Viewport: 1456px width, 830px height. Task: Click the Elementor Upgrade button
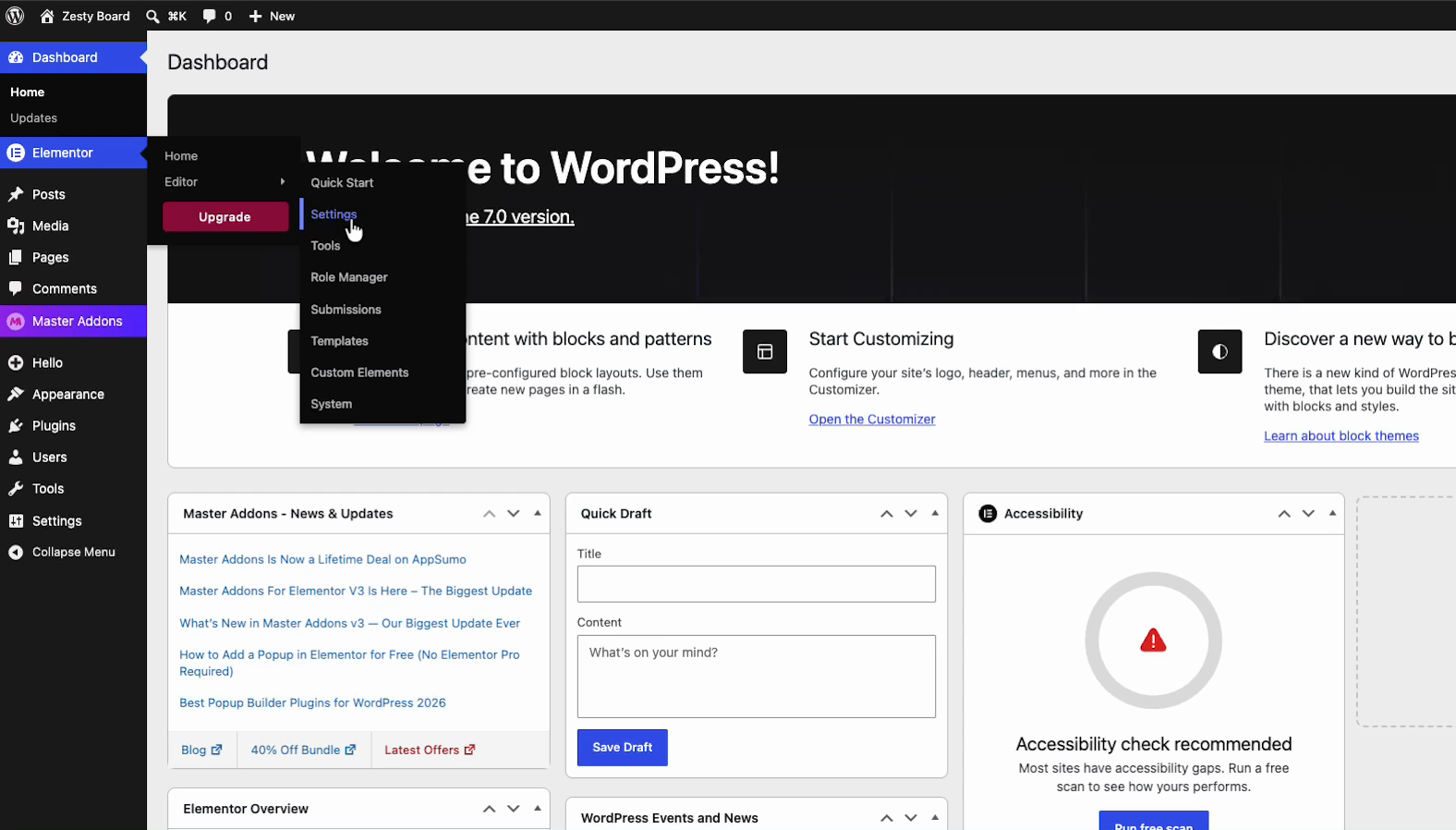(x=225, y=216)
